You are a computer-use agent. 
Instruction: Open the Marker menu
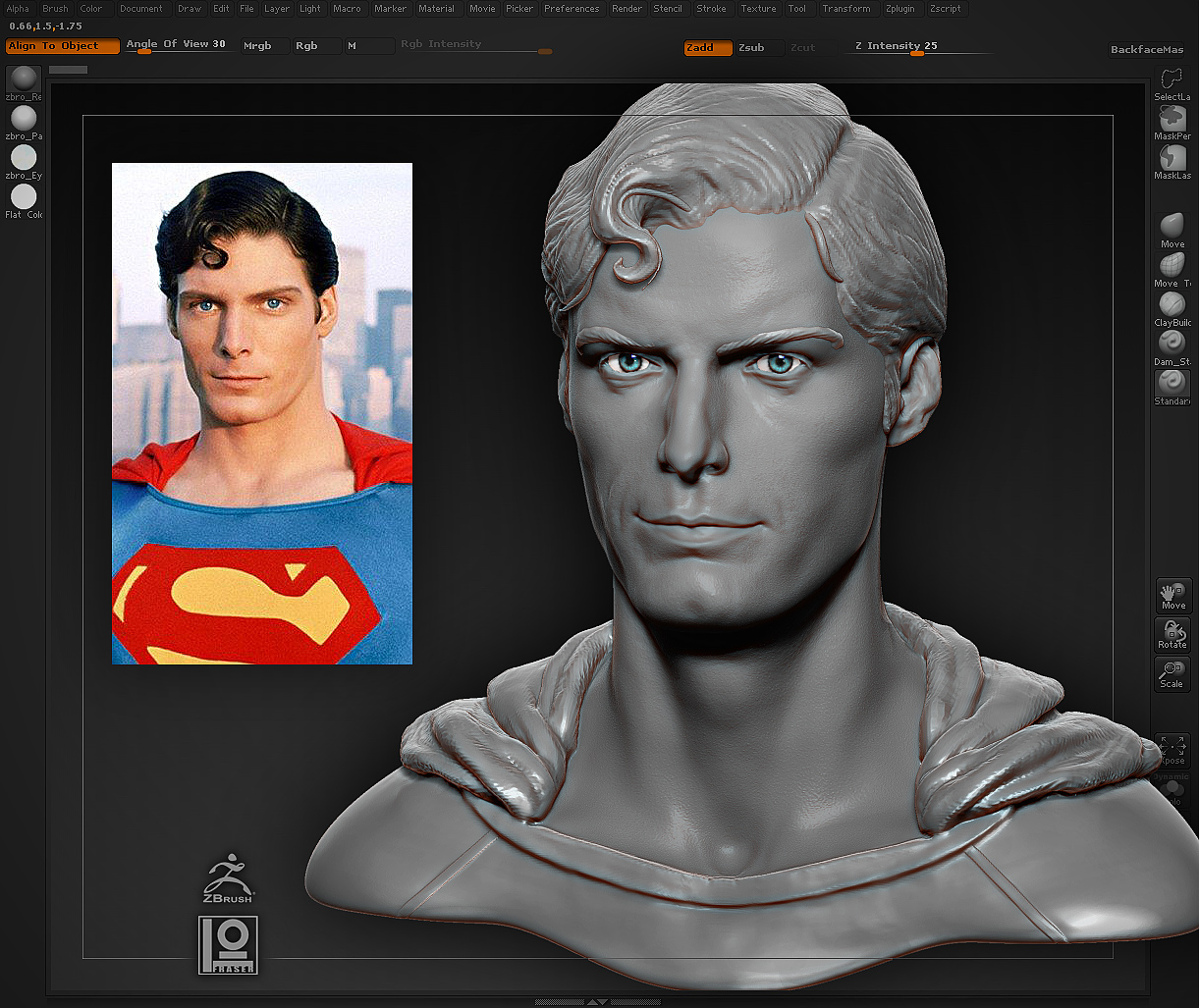click(x=391, y=9)
